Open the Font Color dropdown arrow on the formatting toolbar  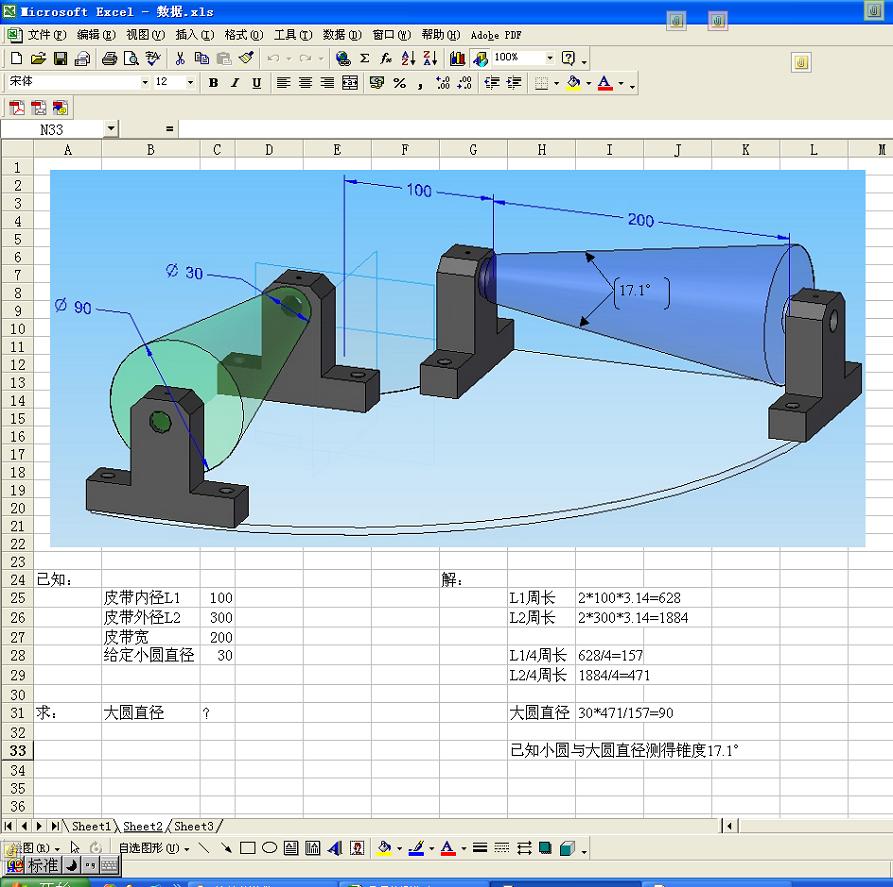coord(621,83)
